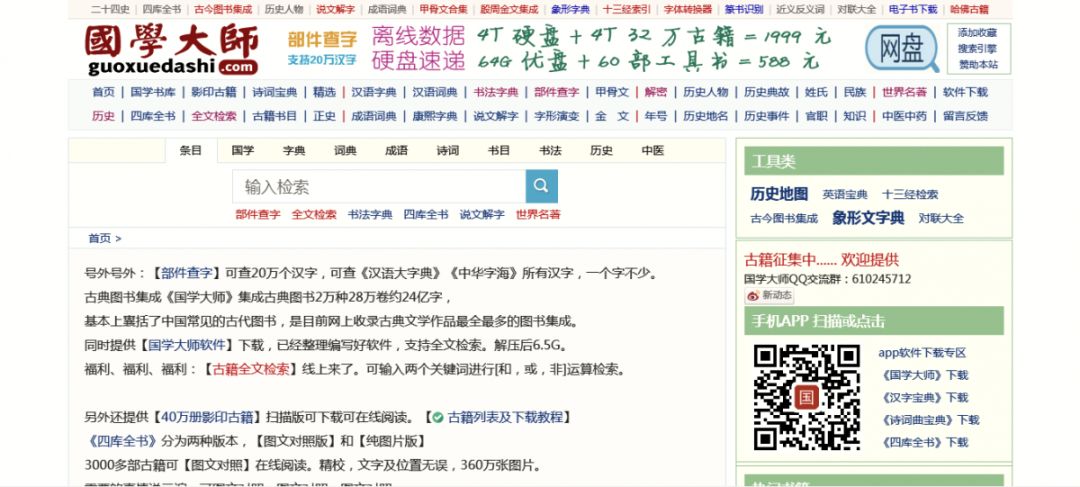Open 汉语字典 in the navigation menu
1080x487 pixels.
(x=374, y=92)
